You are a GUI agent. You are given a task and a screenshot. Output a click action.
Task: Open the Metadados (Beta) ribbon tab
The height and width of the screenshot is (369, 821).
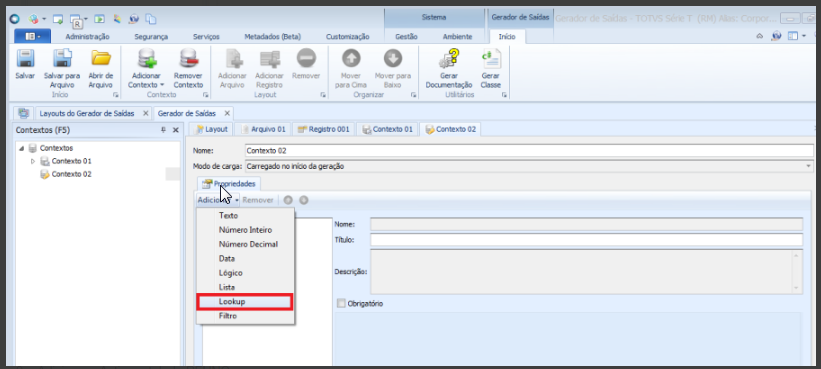(273, 37)
